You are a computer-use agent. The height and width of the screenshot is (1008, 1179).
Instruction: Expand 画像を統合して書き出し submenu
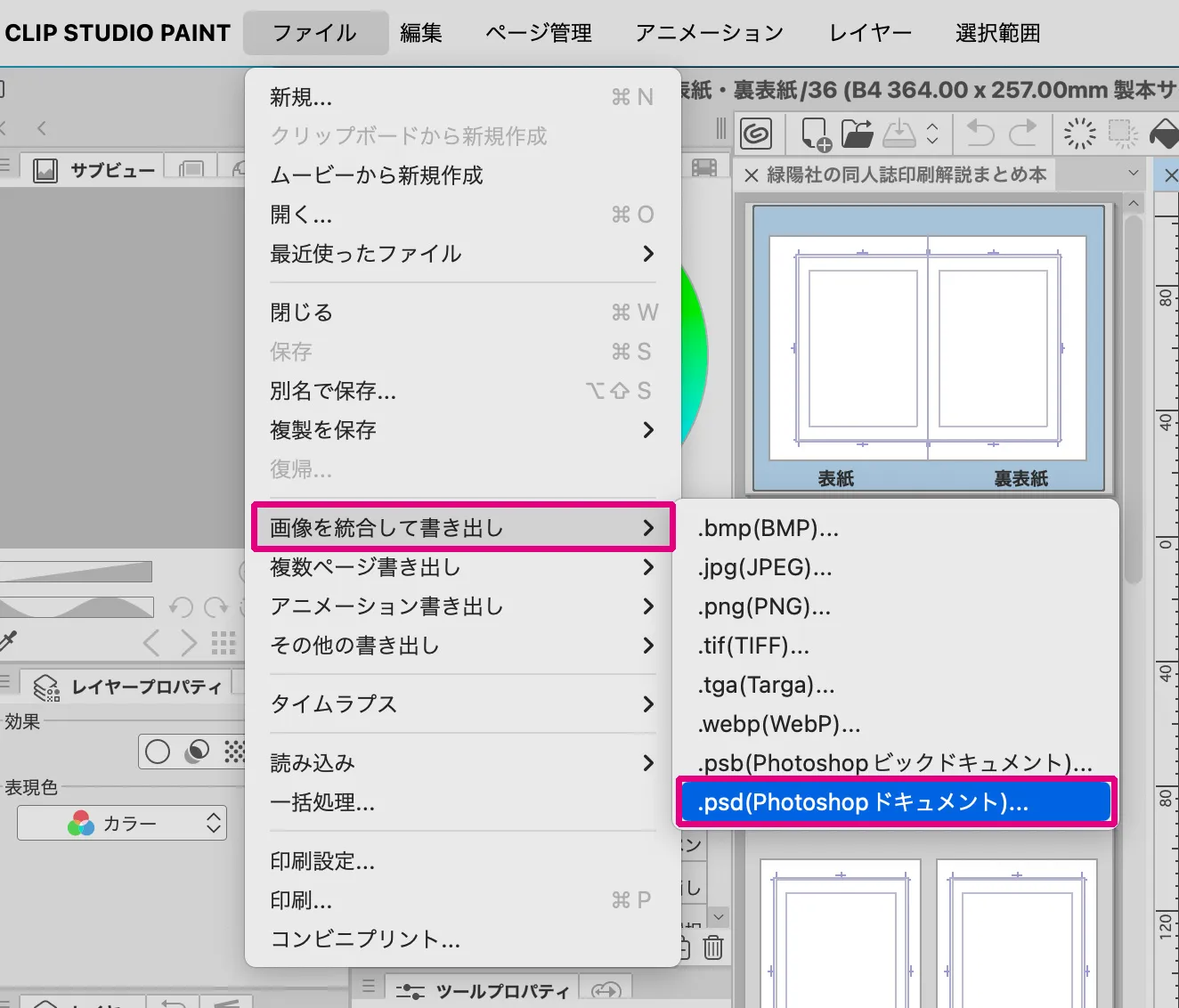pos(463,528)
